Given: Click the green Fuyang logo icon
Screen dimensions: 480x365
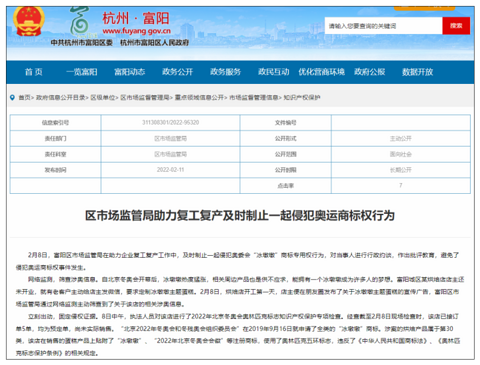Looking at the screenshot, I should (x=79, y=22).
